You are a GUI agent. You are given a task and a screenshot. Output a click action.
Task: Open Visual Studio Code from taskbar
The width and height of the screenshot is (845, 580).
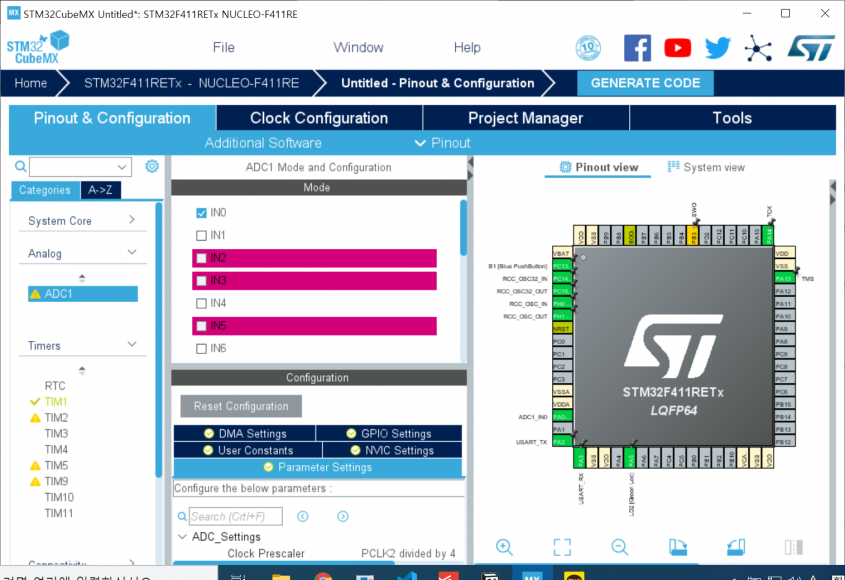click(406, 576)
